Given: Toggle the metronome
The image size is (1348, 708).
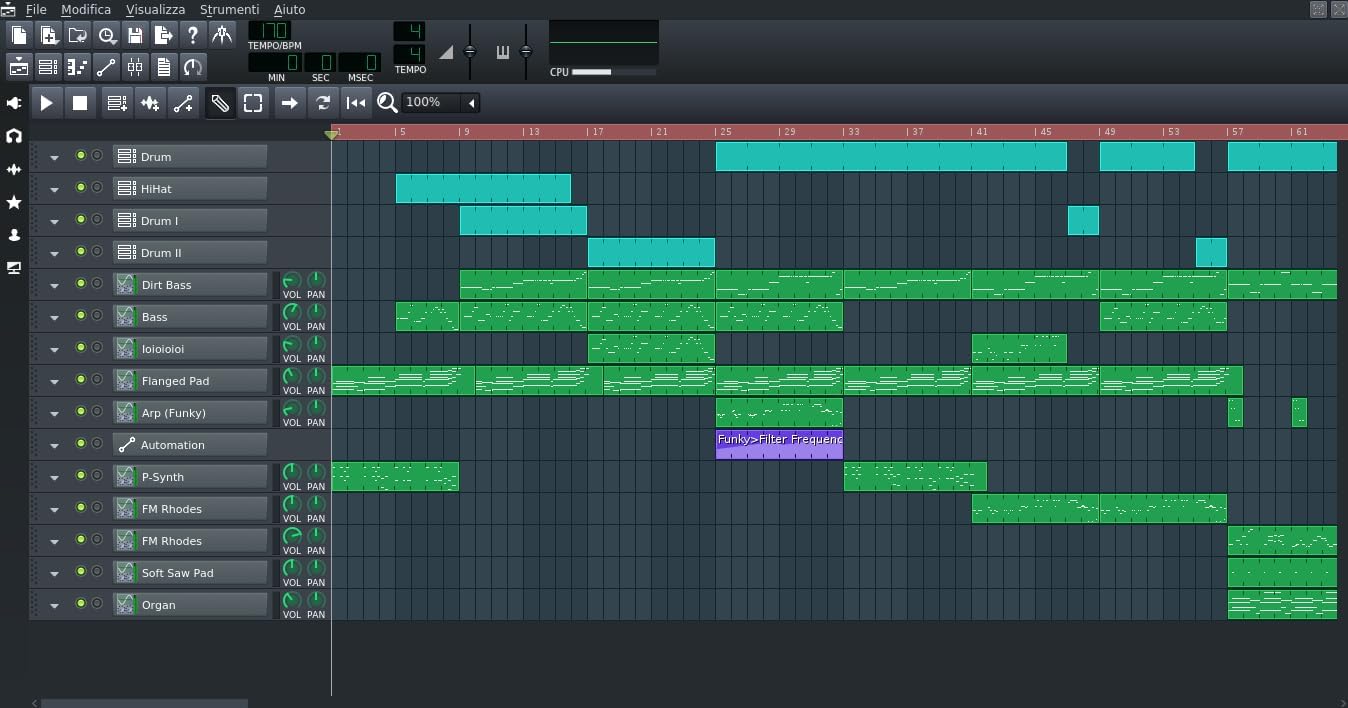Looking at the screenshot, I should 222,35.
